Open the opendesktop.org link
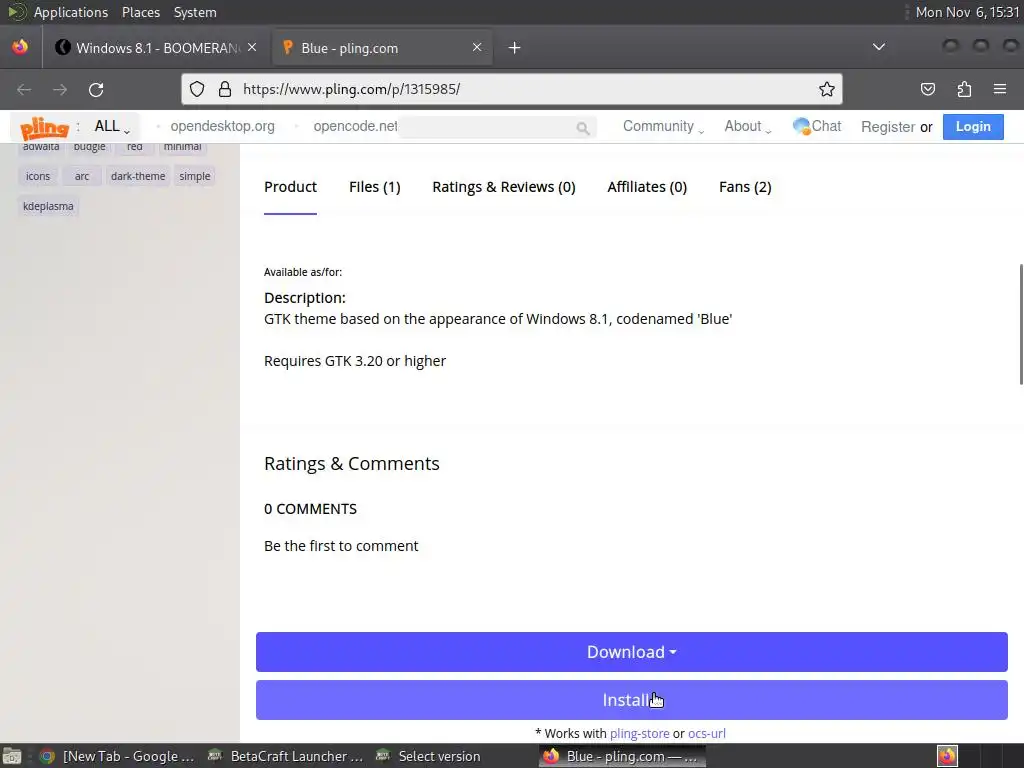This screenshot has height=768, width=1024. pyautogui.click(x=223, y=126)
